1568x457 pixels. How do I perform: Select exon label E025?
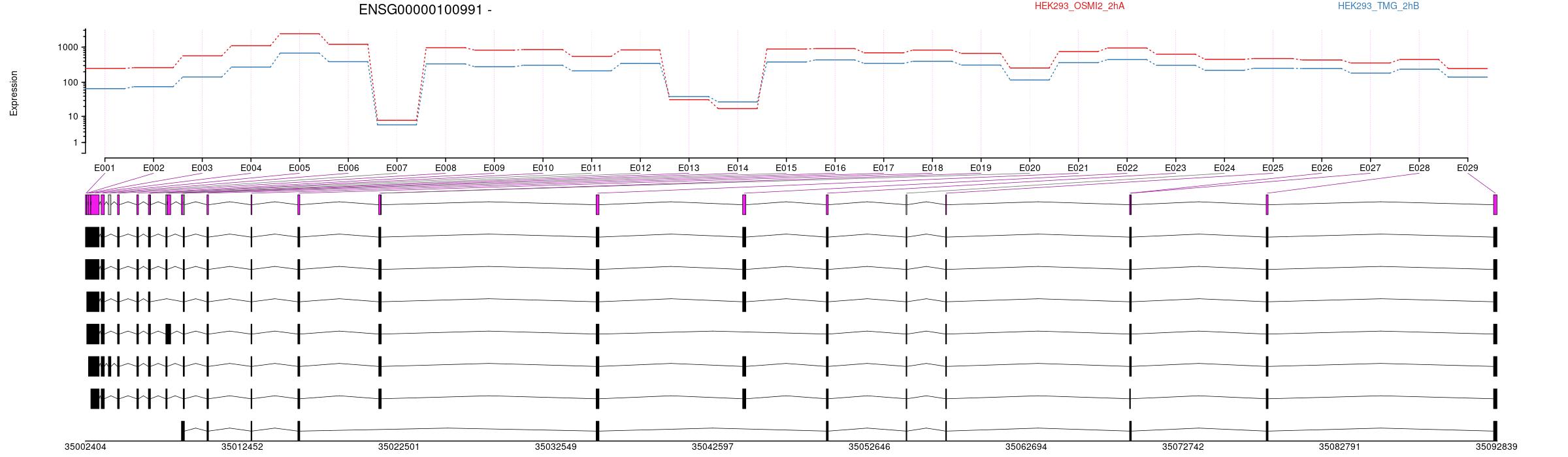[x=1273, y=168]
